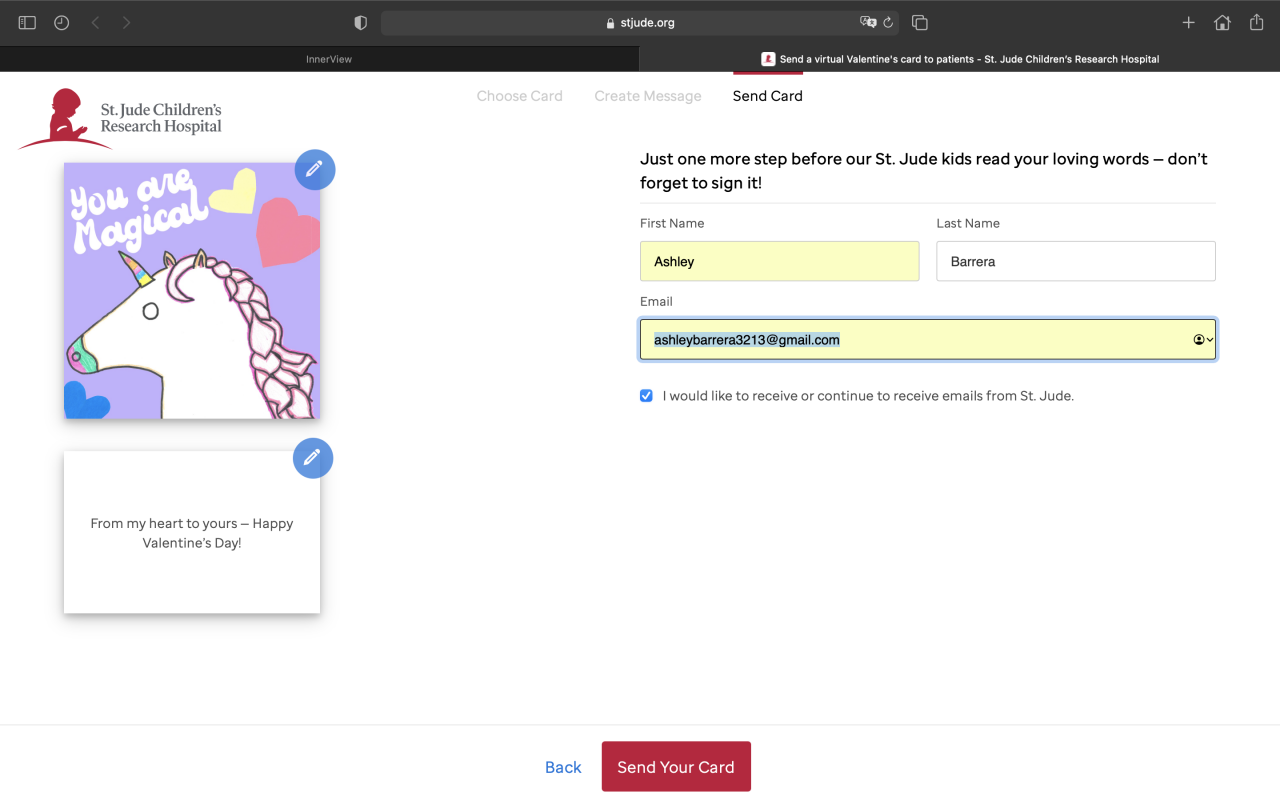Open the tab overview icon

[x=920, y=22]
